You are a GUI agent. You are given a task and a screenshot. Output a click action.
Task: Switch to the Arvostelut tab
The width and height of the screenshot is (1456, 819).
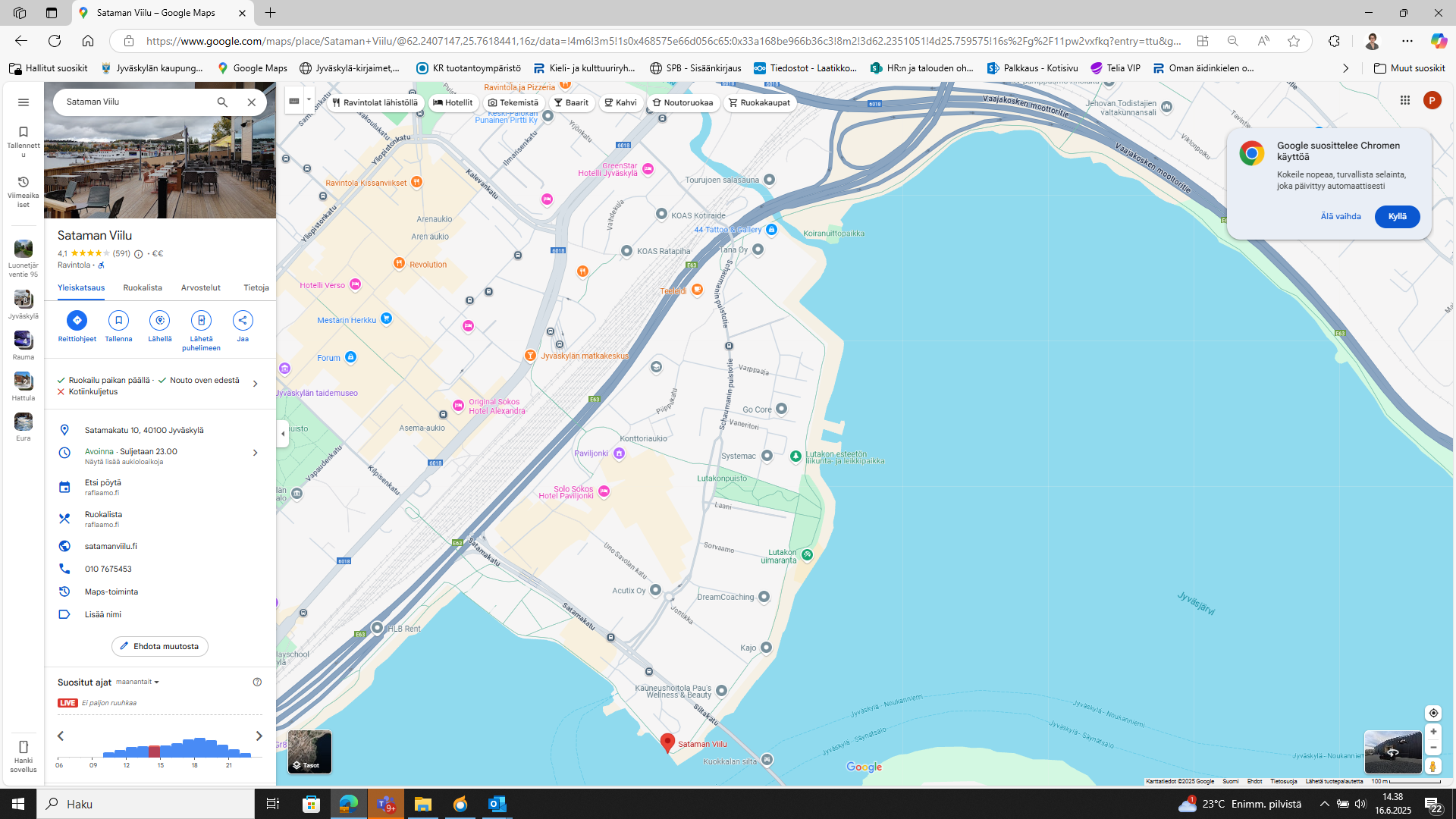(201, 287)
